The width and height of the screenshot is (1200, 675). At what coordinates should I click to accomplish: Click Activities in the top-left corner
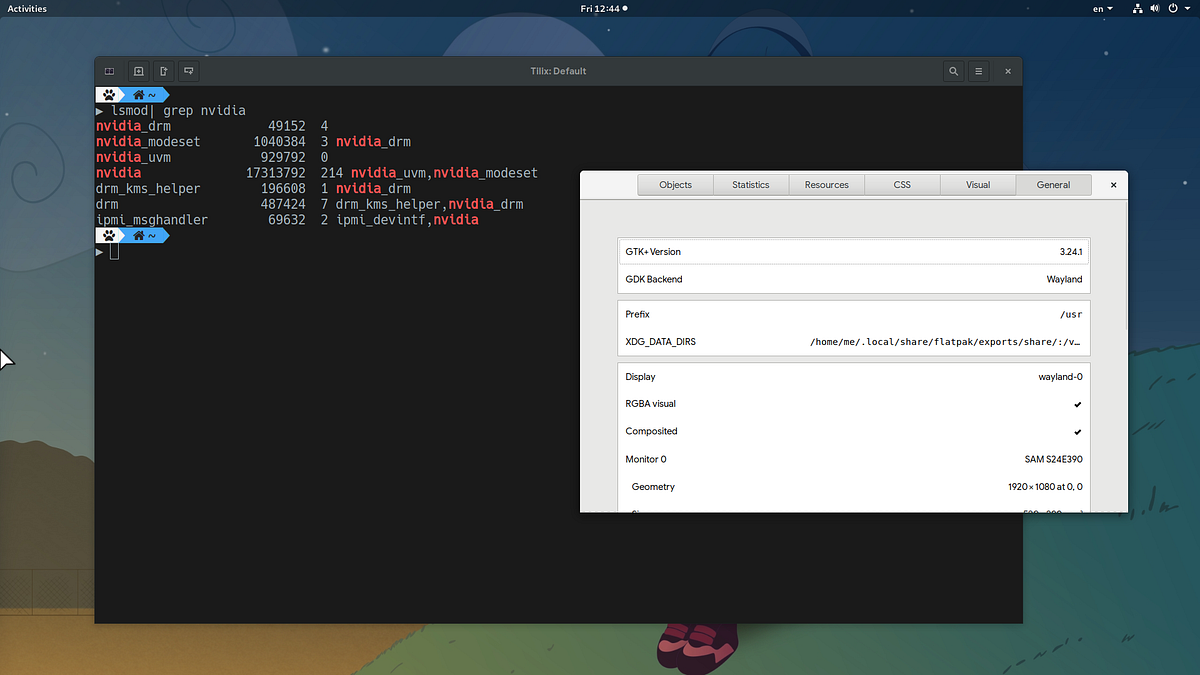(x=26, y=8)
